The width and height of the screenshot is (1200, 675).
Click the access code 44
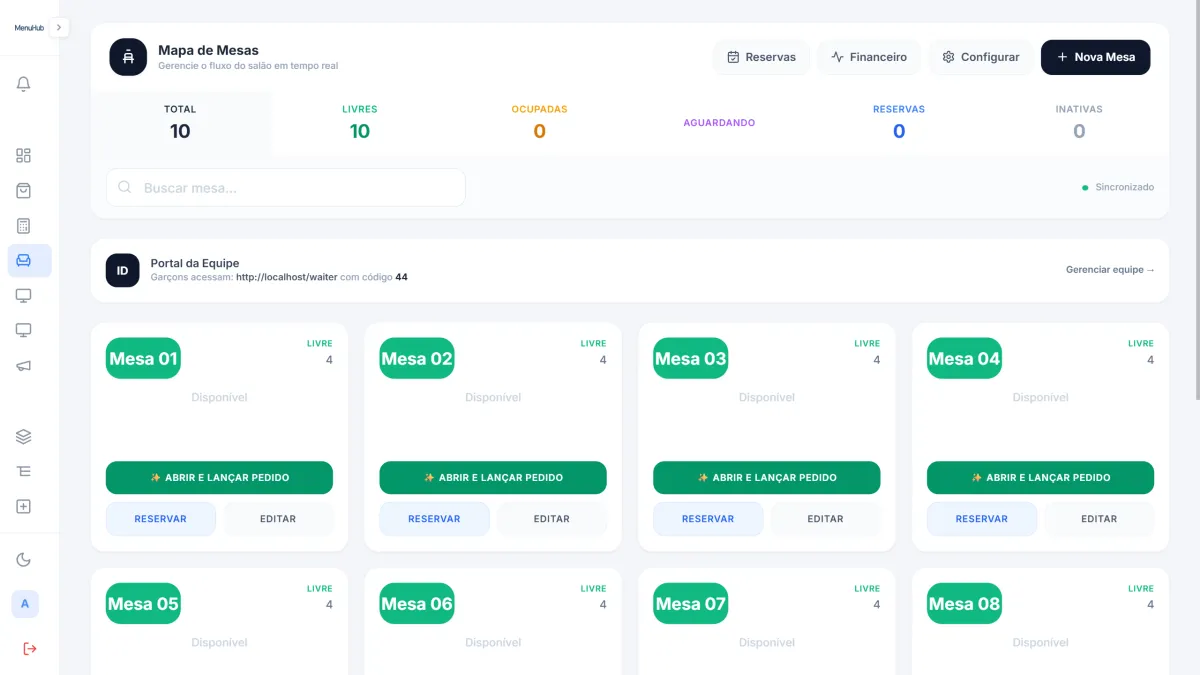click(401, 277)
